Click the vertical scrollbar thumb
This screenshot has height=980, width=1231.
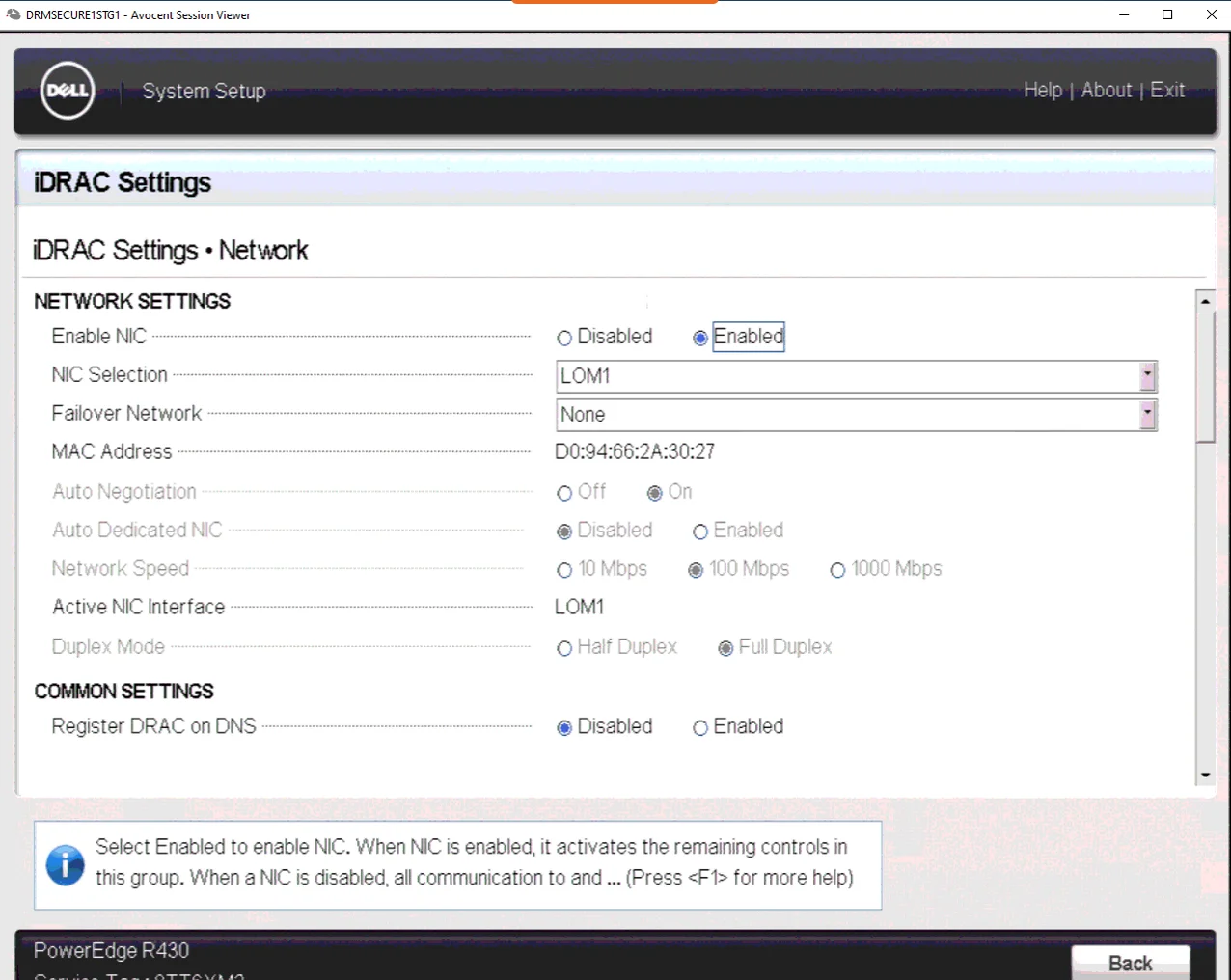(1205, 377)
